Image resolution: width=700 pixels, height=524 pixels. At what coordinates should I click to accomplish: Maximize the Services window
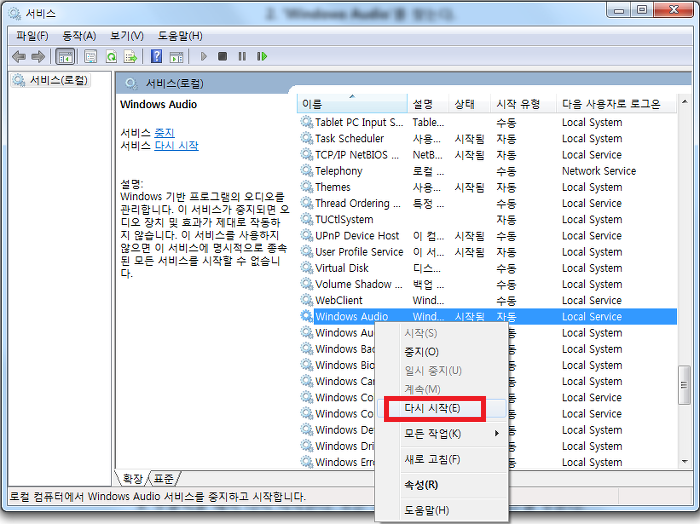[642, 10]
